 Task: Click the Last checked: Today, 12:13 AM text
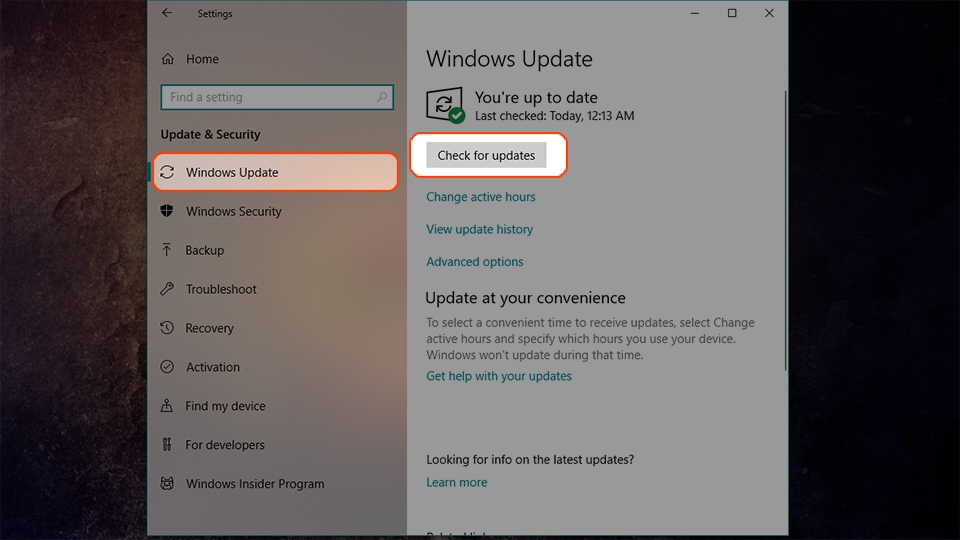tap(554, 116)
